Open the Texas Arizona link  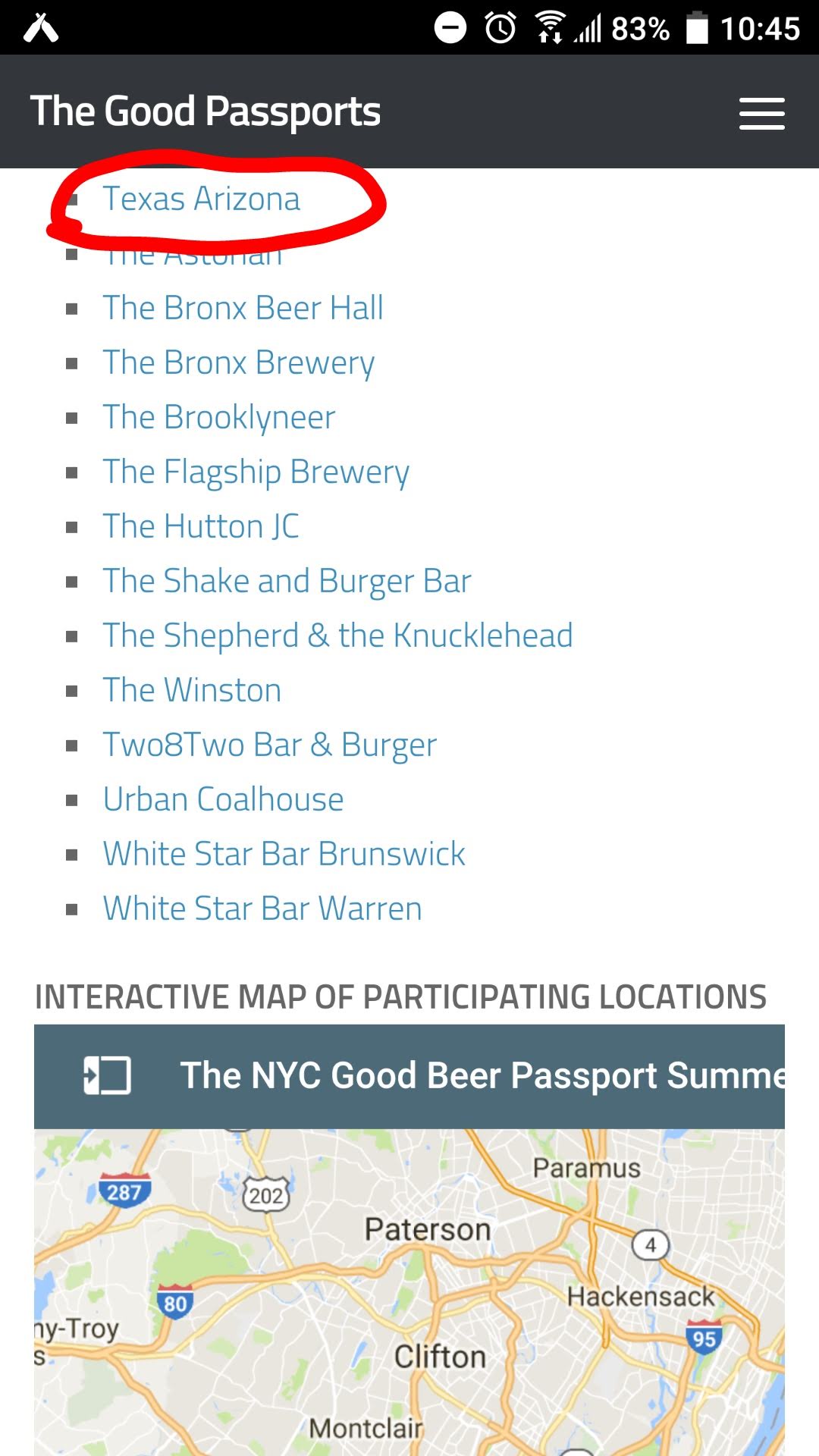[202, 199]
